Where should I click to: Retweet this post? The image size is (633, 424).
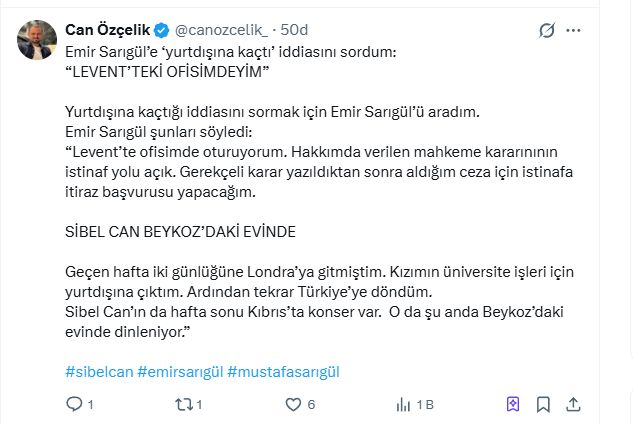(185, 404)
